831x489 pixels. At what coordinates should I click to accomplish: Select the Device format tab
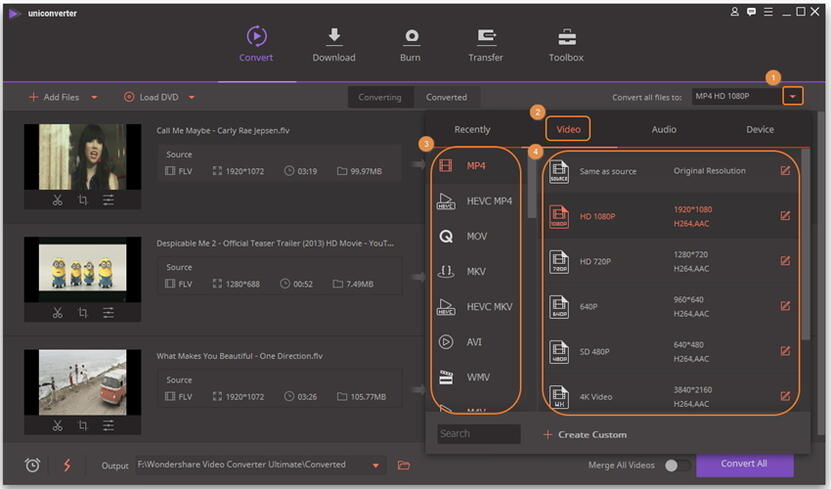760,129
